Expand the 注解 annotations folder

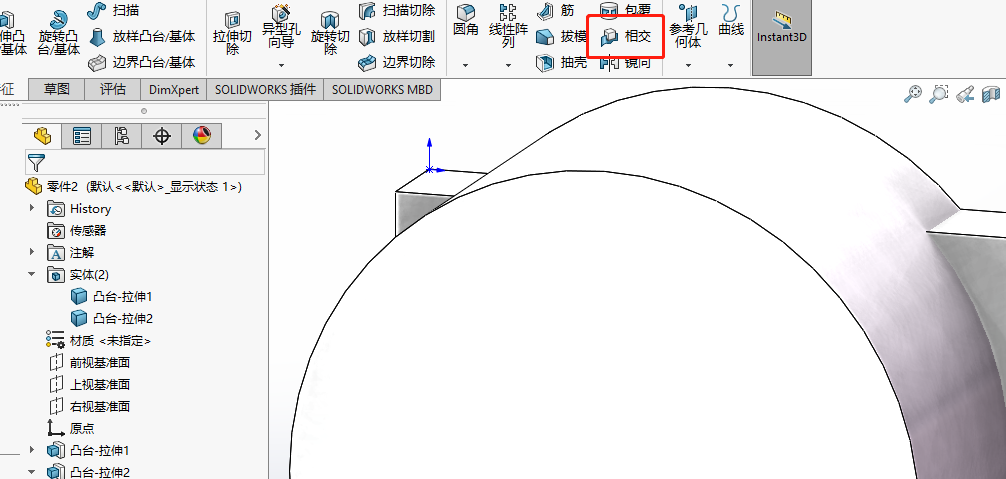31,253
